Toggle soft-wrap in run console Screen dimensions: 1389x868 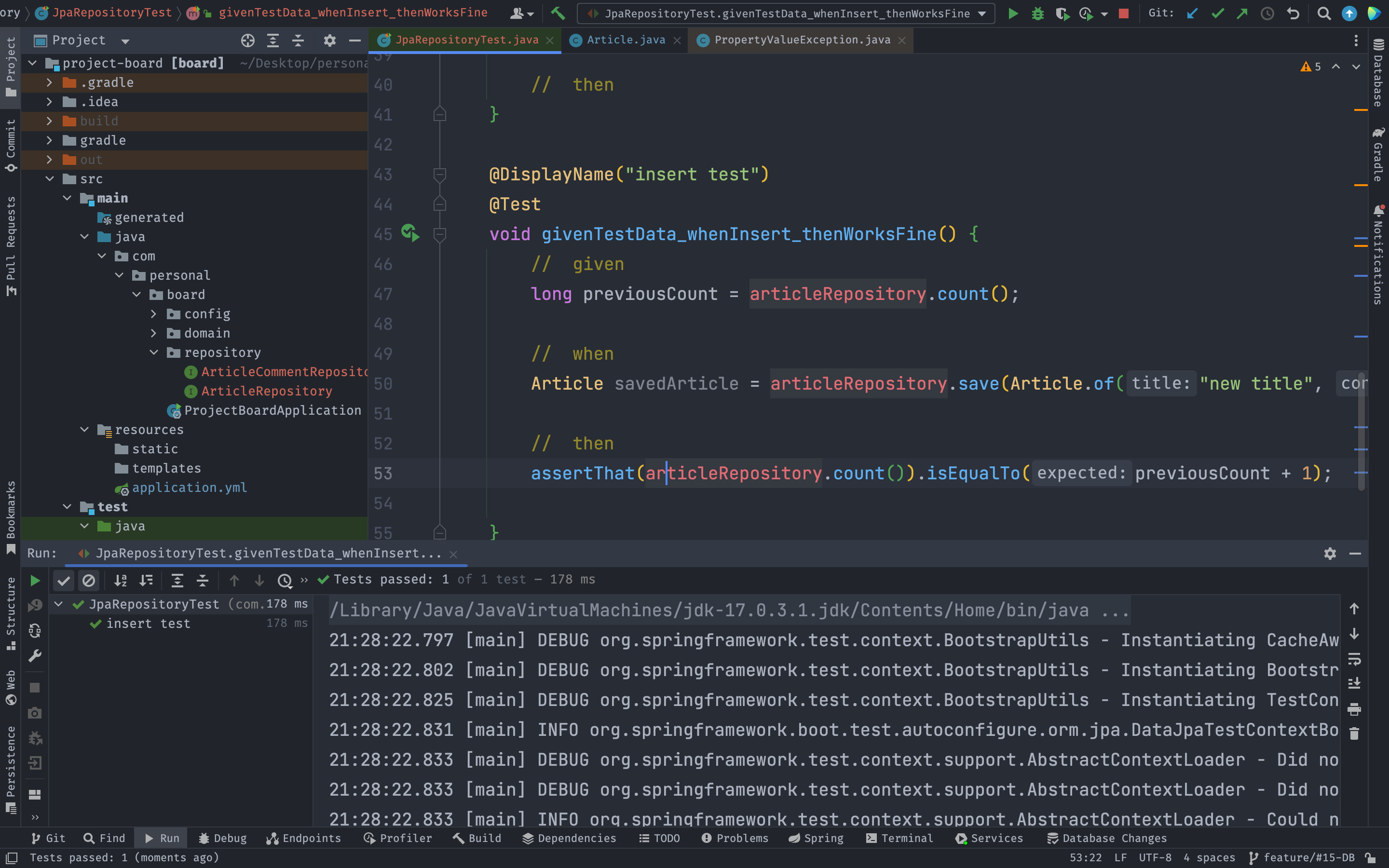tap(1354, 658)
